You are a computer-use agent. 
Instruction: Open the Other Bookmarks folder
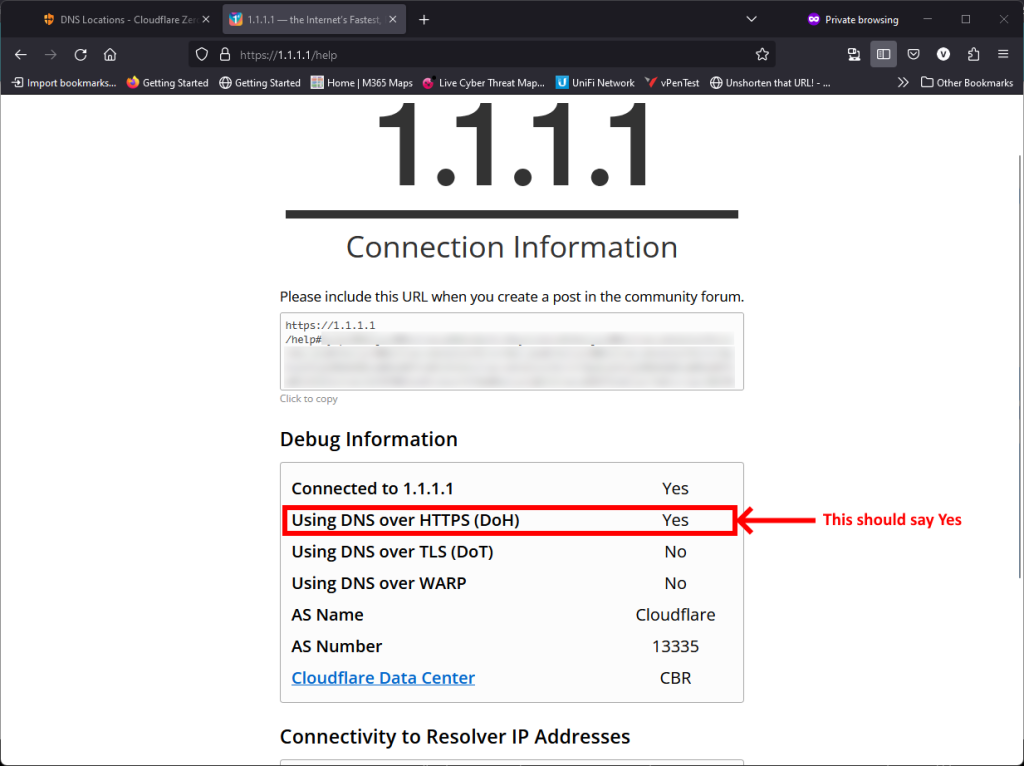click(x=967, y=83)
